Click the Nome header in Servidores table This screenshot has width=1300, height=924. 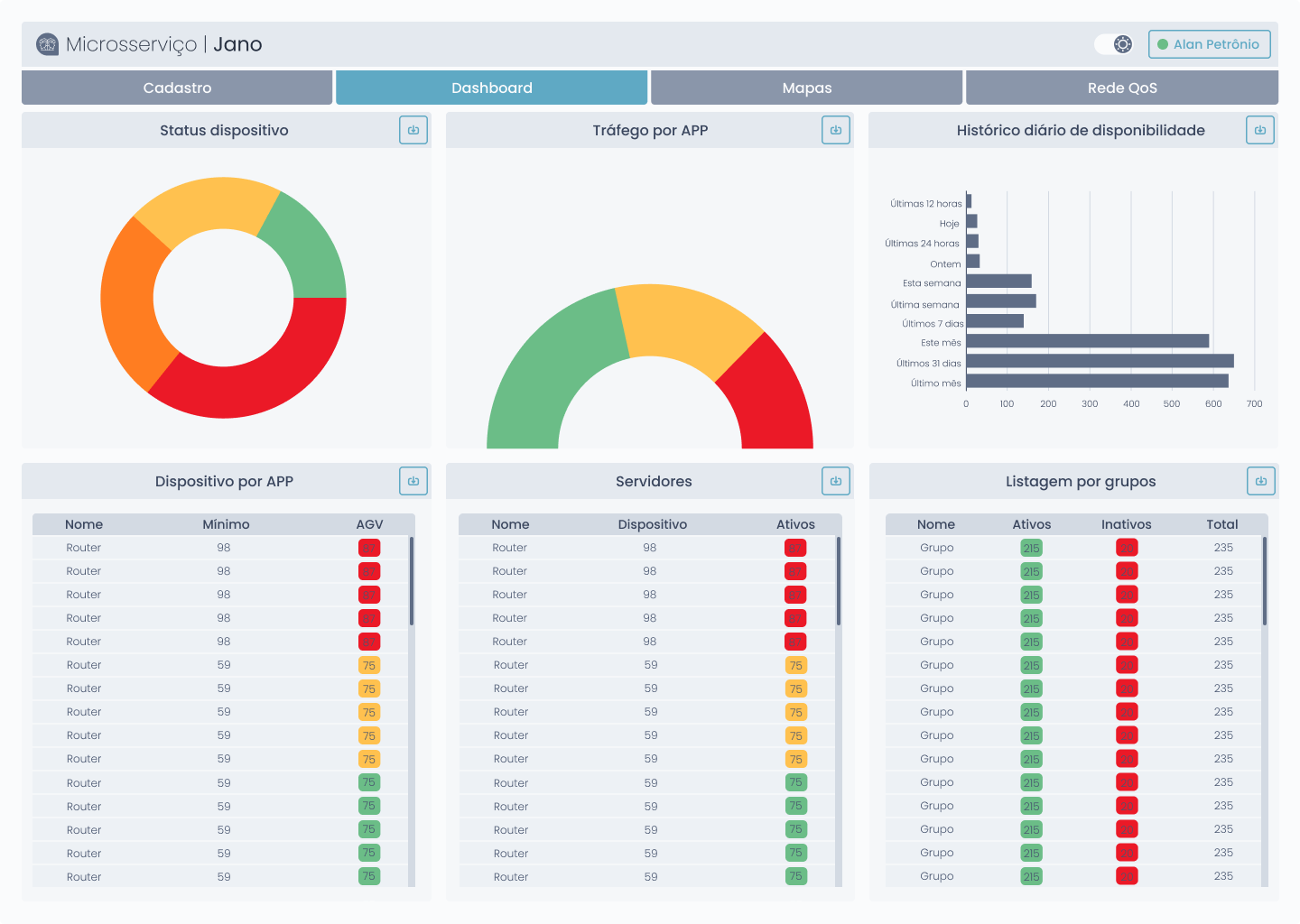[x=510, y=524]
